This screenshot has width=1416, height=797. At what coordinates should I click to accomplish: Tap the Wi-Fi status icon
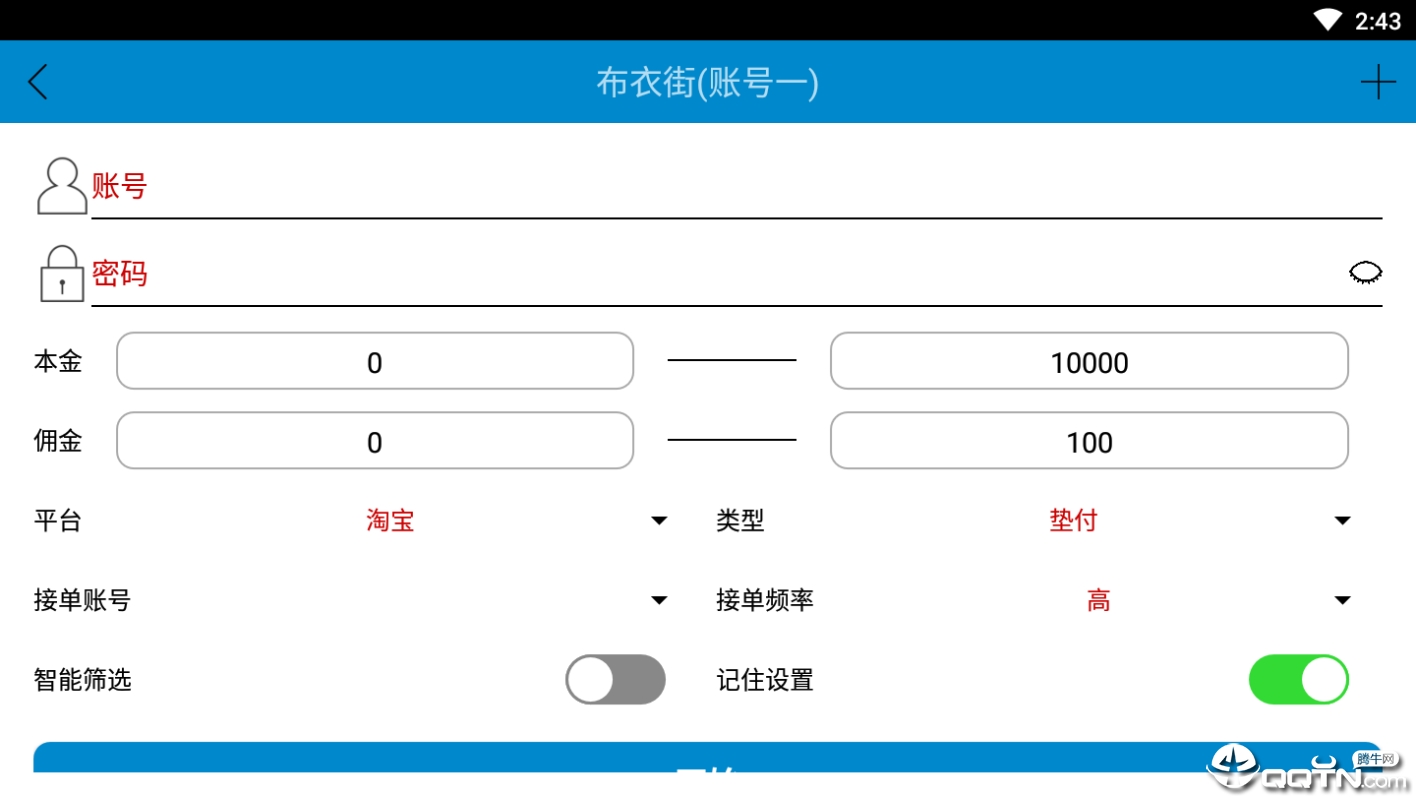click(x=1327, y=20)
